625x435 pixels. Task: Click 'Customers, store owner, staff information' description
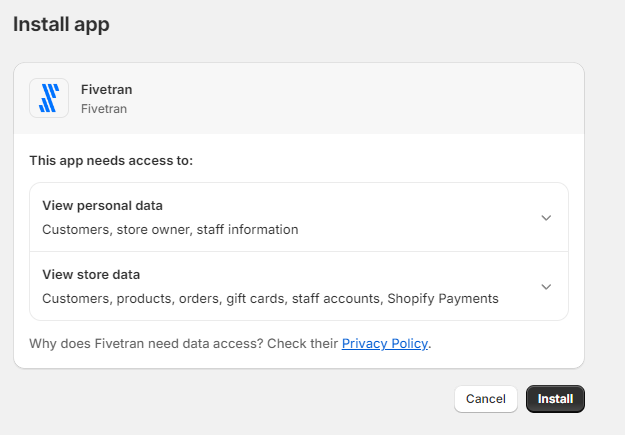tap(170, 229)
